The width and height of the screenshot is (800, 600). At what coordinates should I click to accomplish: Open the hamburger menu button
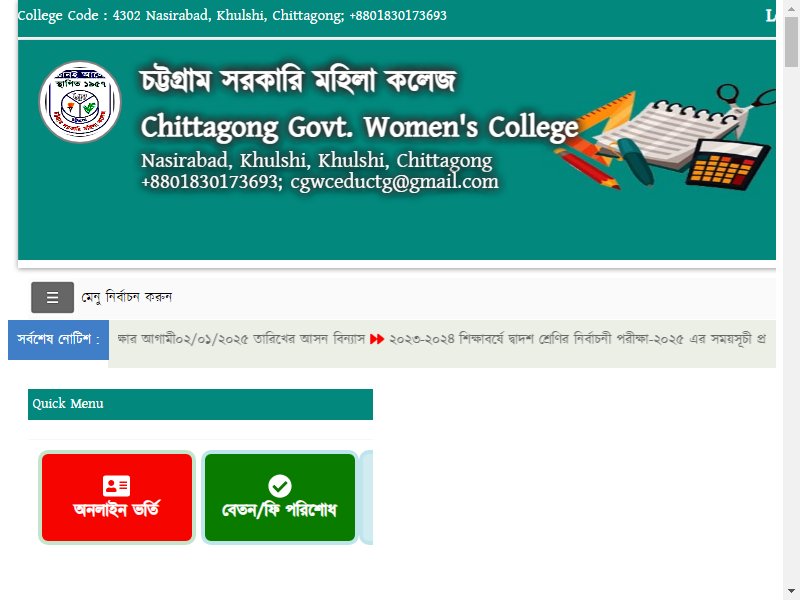point(52,297)
